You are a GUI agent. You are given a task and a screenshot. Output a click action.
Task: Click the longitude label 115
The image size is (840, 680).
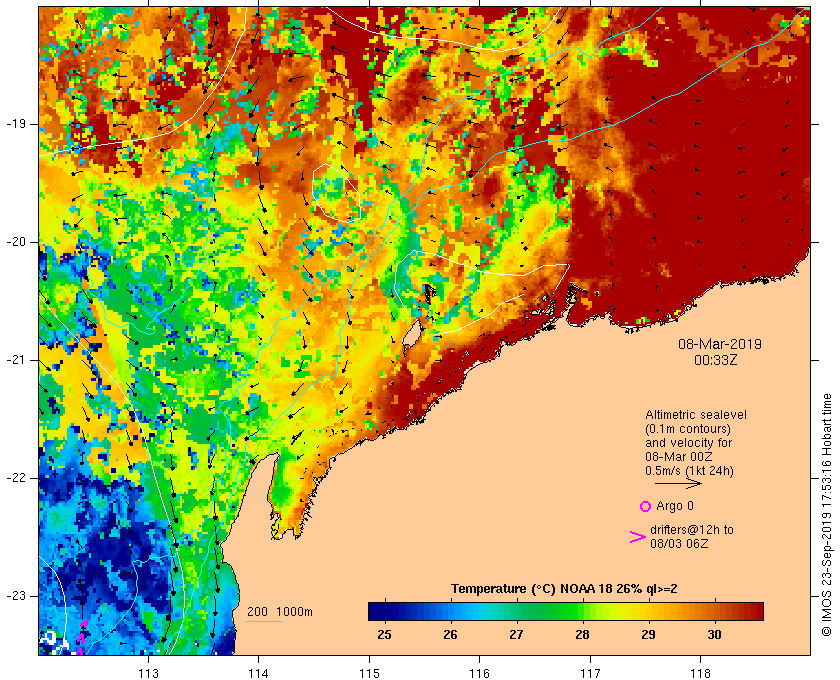(369, 673)
